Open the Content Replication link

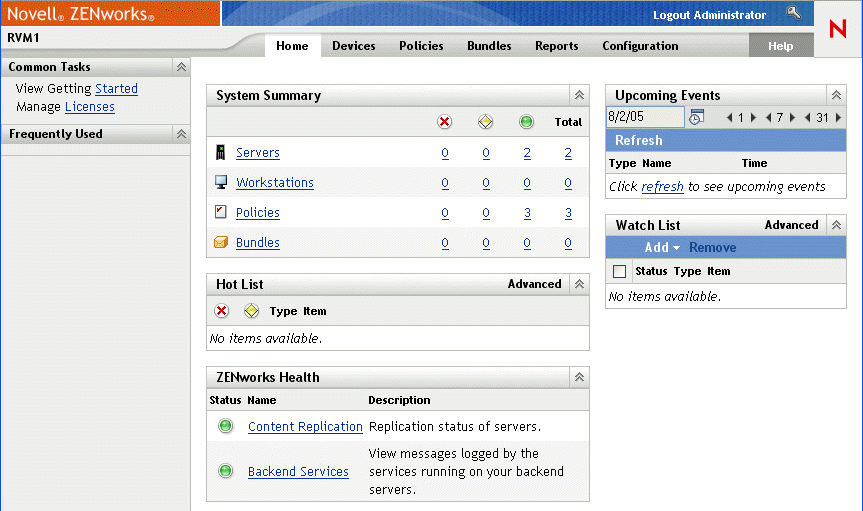[x=305, y=426]
